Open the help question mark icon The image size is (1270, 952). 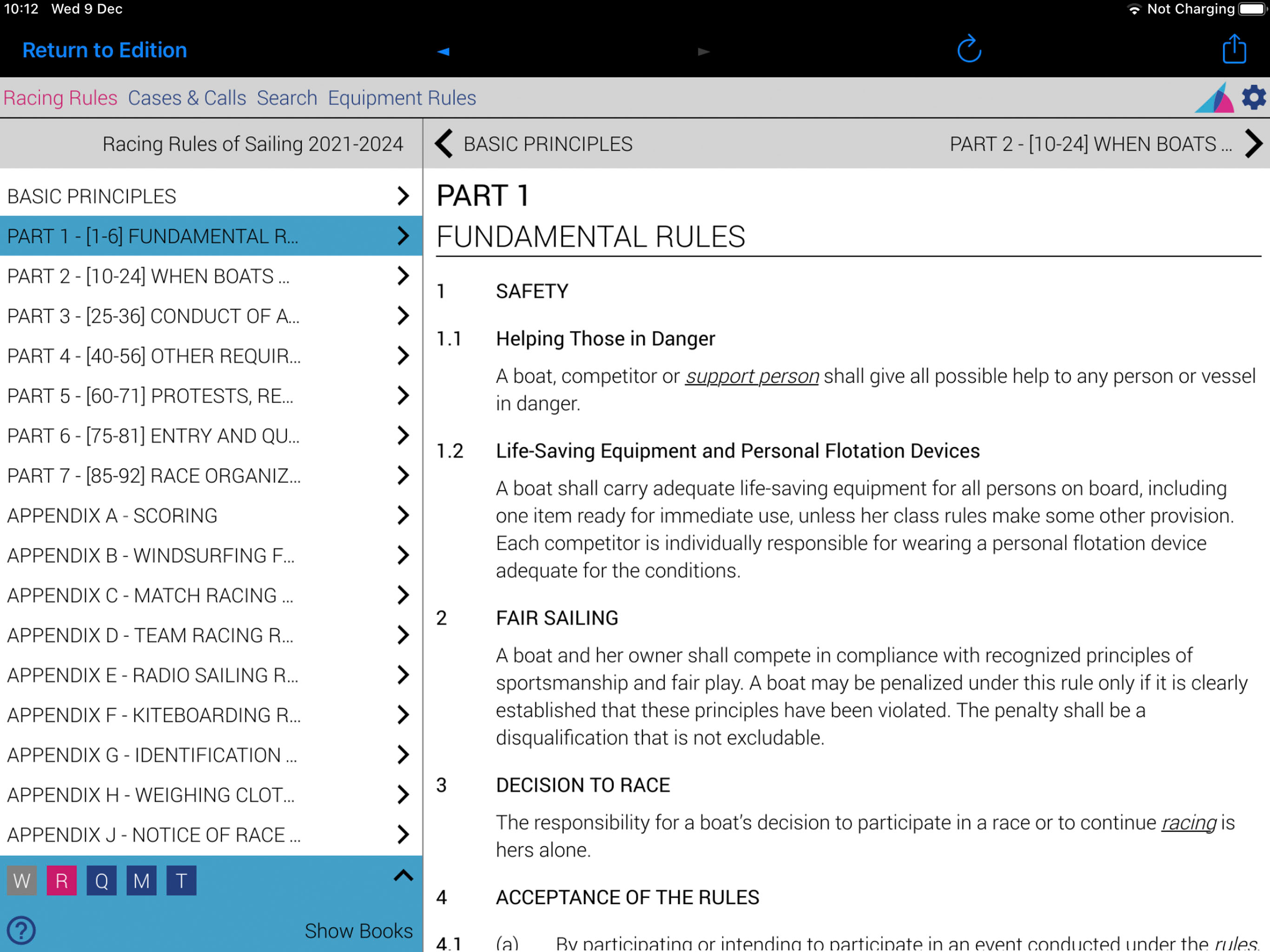click(22, 930)
